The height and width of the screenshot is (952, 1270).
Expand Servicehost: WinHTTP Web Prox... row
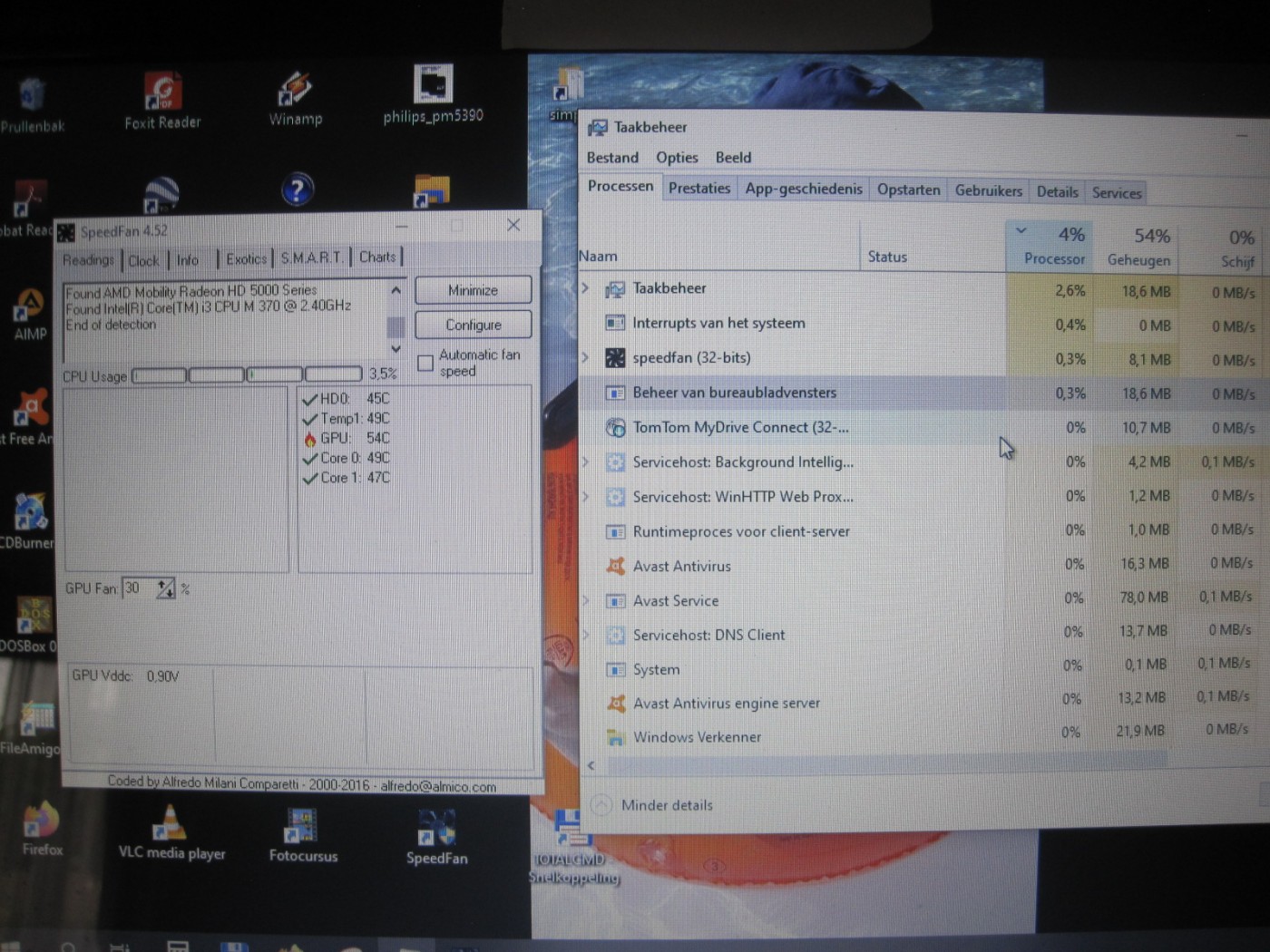[585, 496]
